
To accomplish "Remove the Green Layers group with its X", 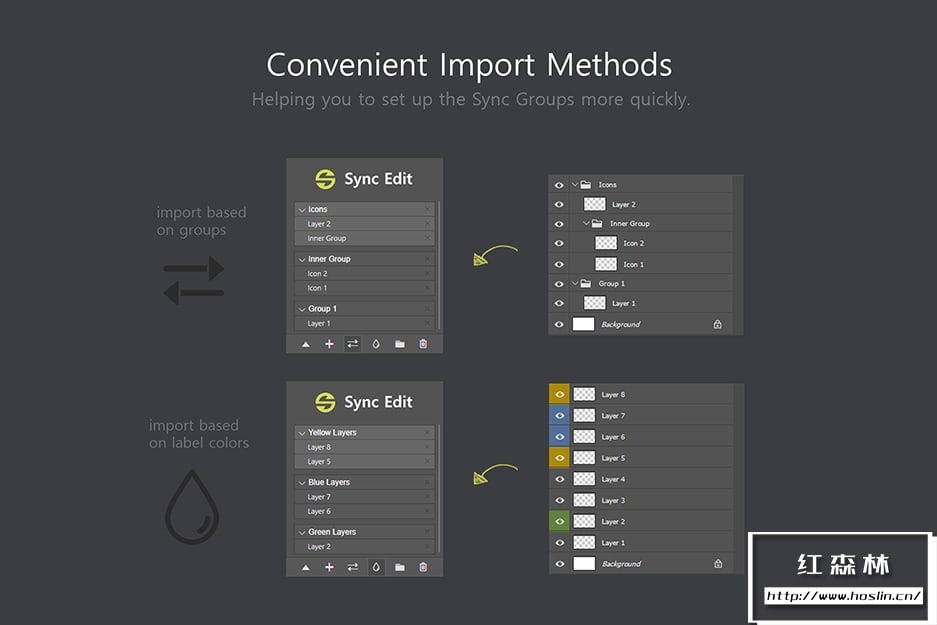I will coord(428,532).
